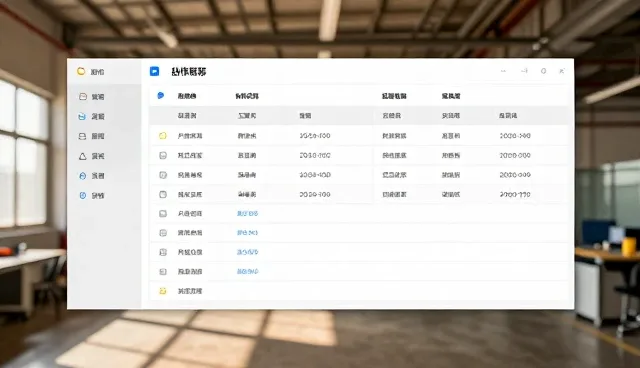Viewport: 640px width, 368px height.
Task: Click the bold window title text
Action: (189, 72)
